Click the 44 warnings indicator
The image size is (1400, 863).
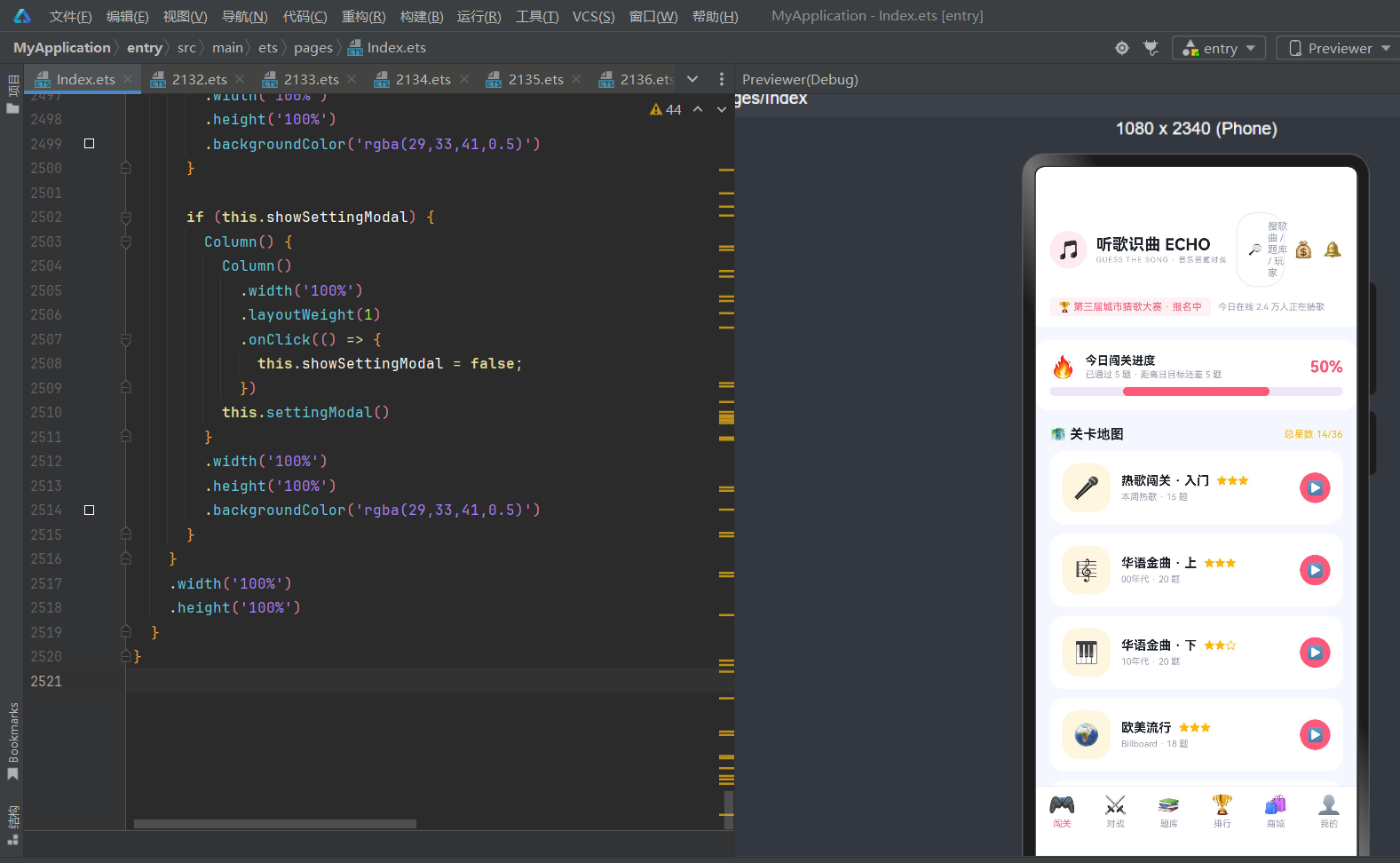pos(666,109)
